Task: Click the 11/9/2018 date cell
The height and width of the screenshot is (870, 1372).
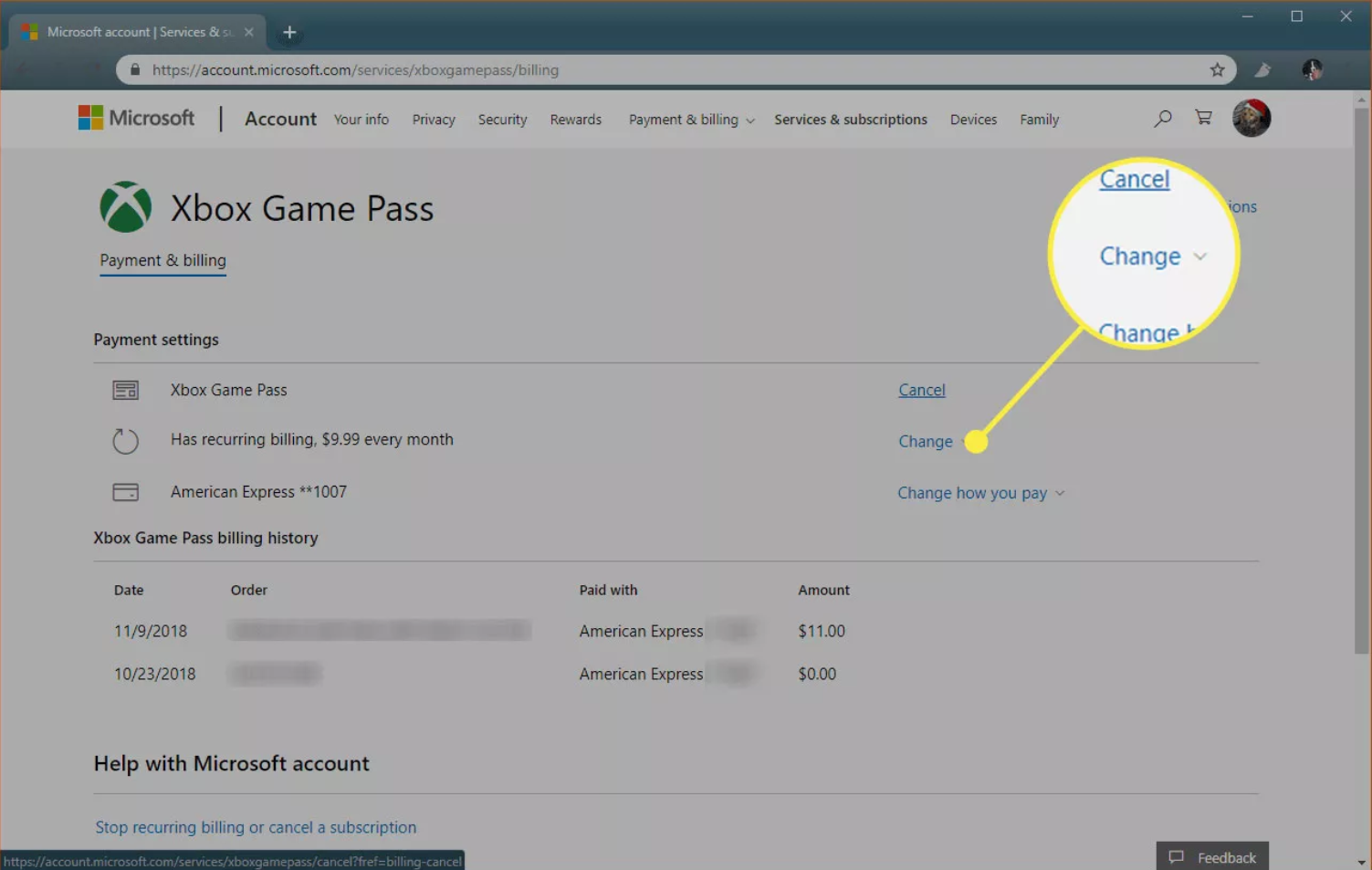Action: pos(151,631)
